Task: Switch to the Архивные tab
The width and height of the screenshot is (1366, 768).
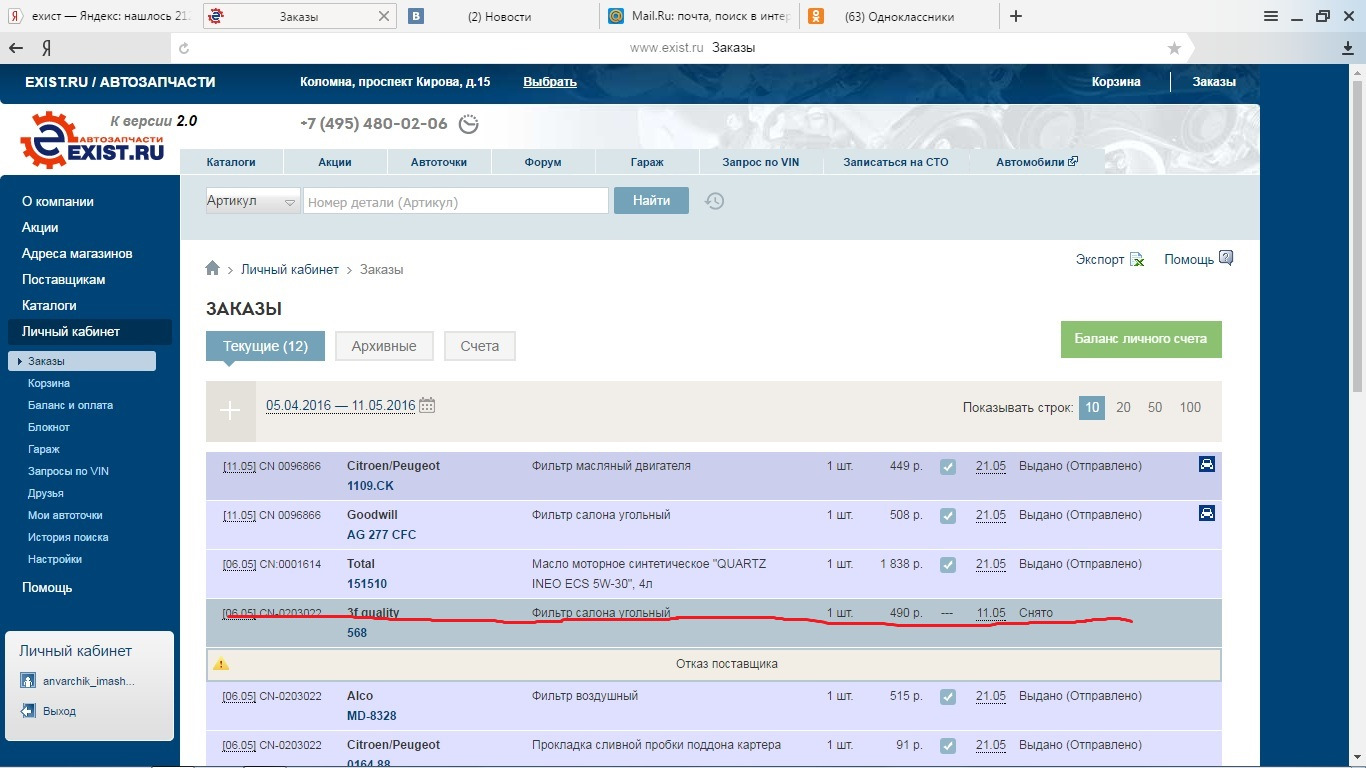Action: pyautogui.click(x=384, y=346)
